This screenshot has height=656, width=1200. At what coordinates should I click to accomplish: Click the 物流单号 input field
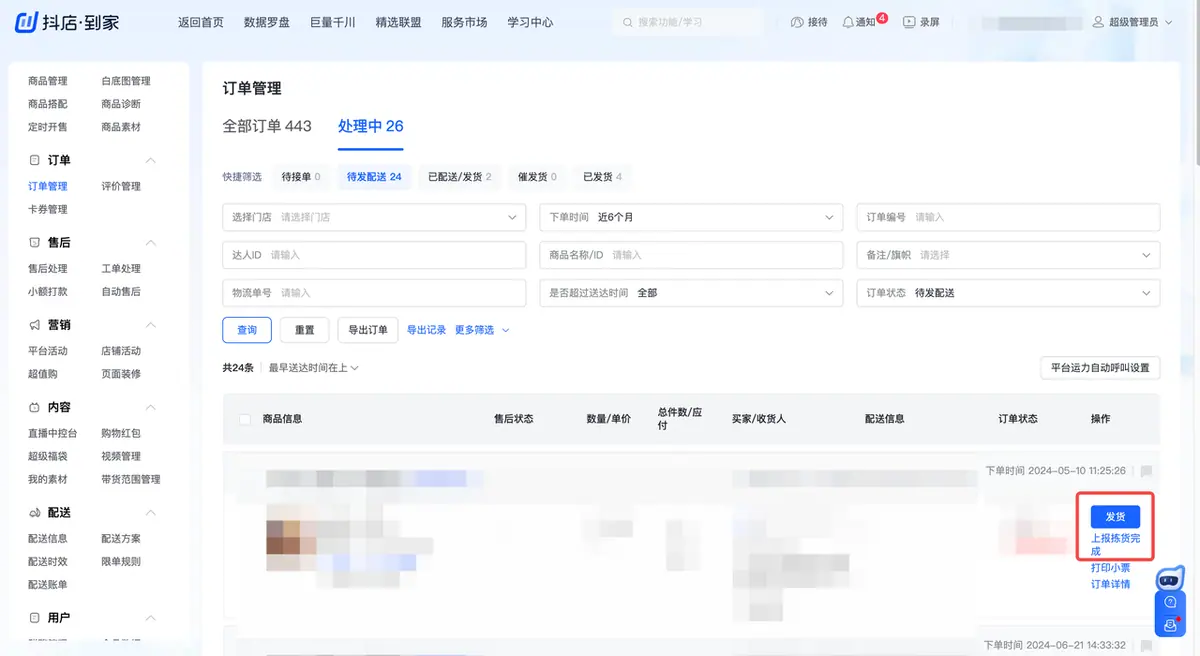374,293
